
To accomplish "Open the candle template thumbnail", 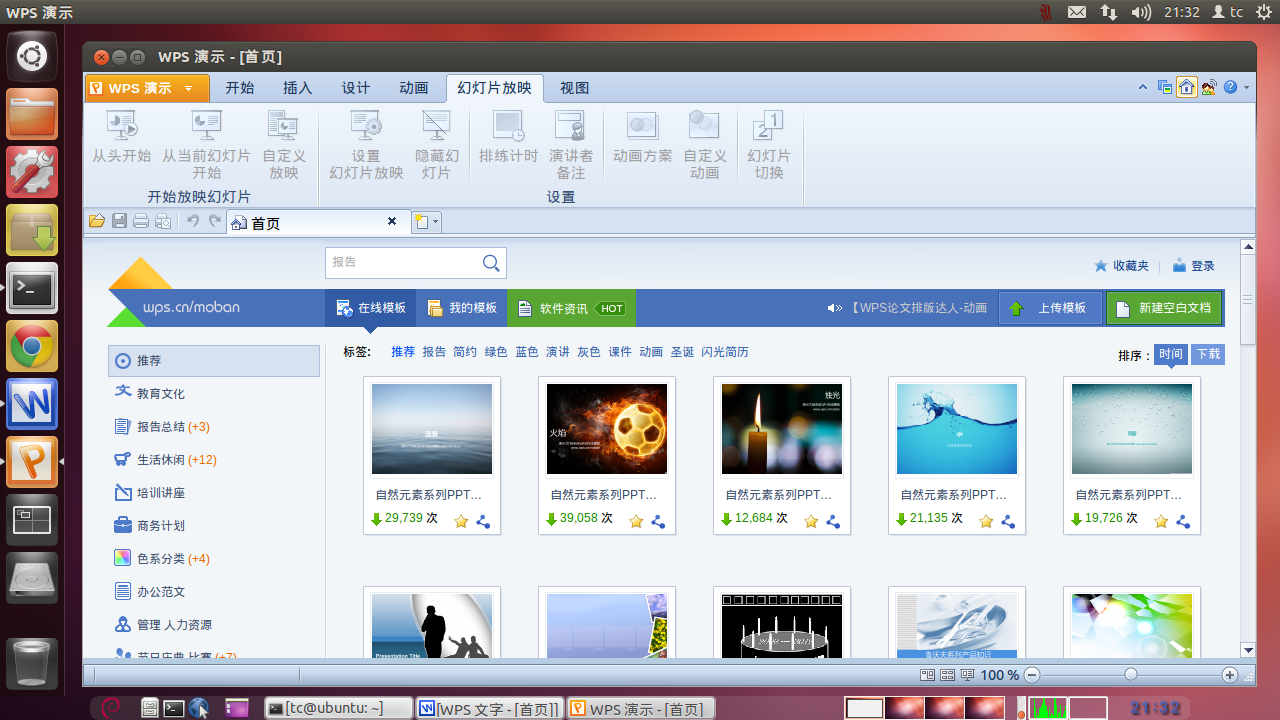I will point(782,429).
